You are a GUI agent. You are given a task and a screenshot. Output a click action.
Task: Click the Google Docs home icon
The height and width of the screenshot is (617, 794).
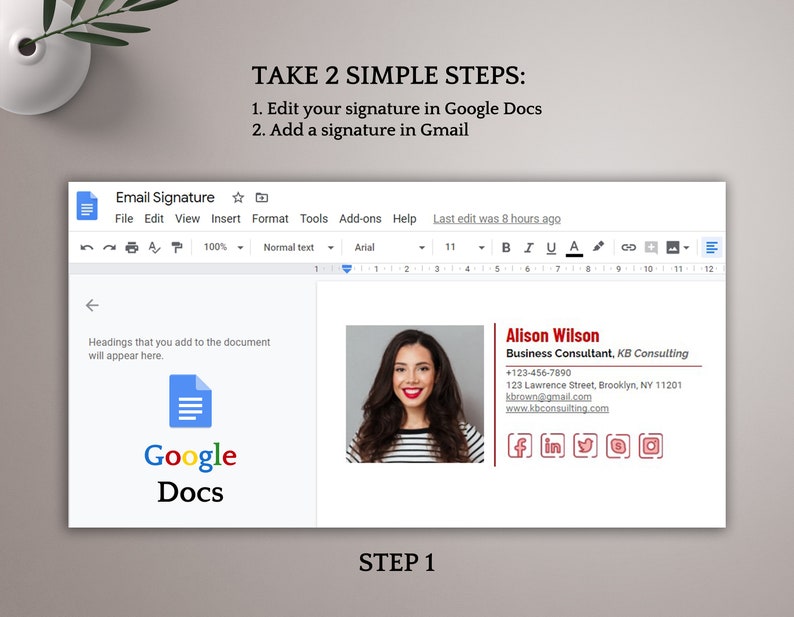point(87,206)
